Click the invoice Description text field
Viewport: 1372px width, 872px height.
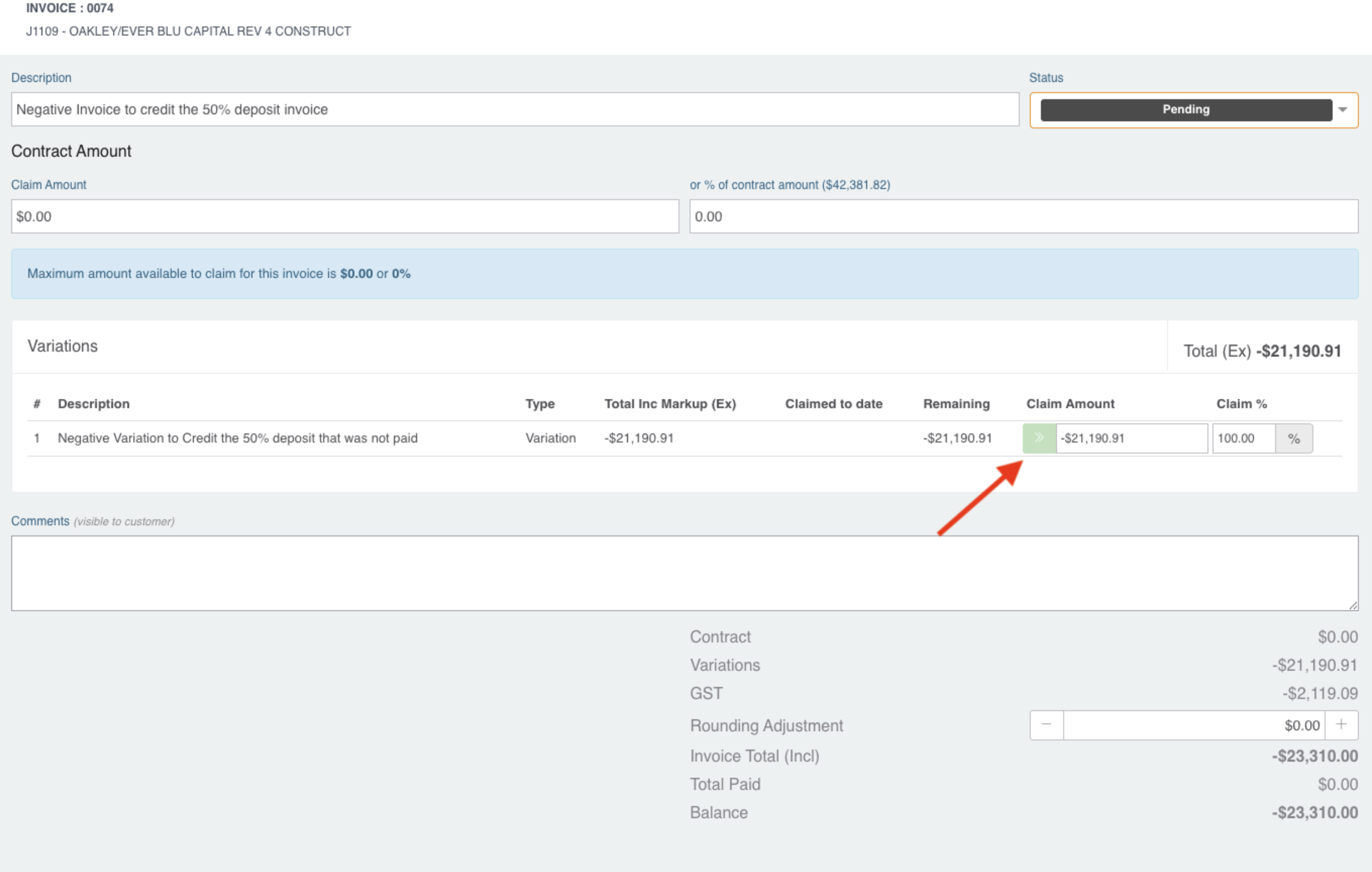click(x=514, y=109)
